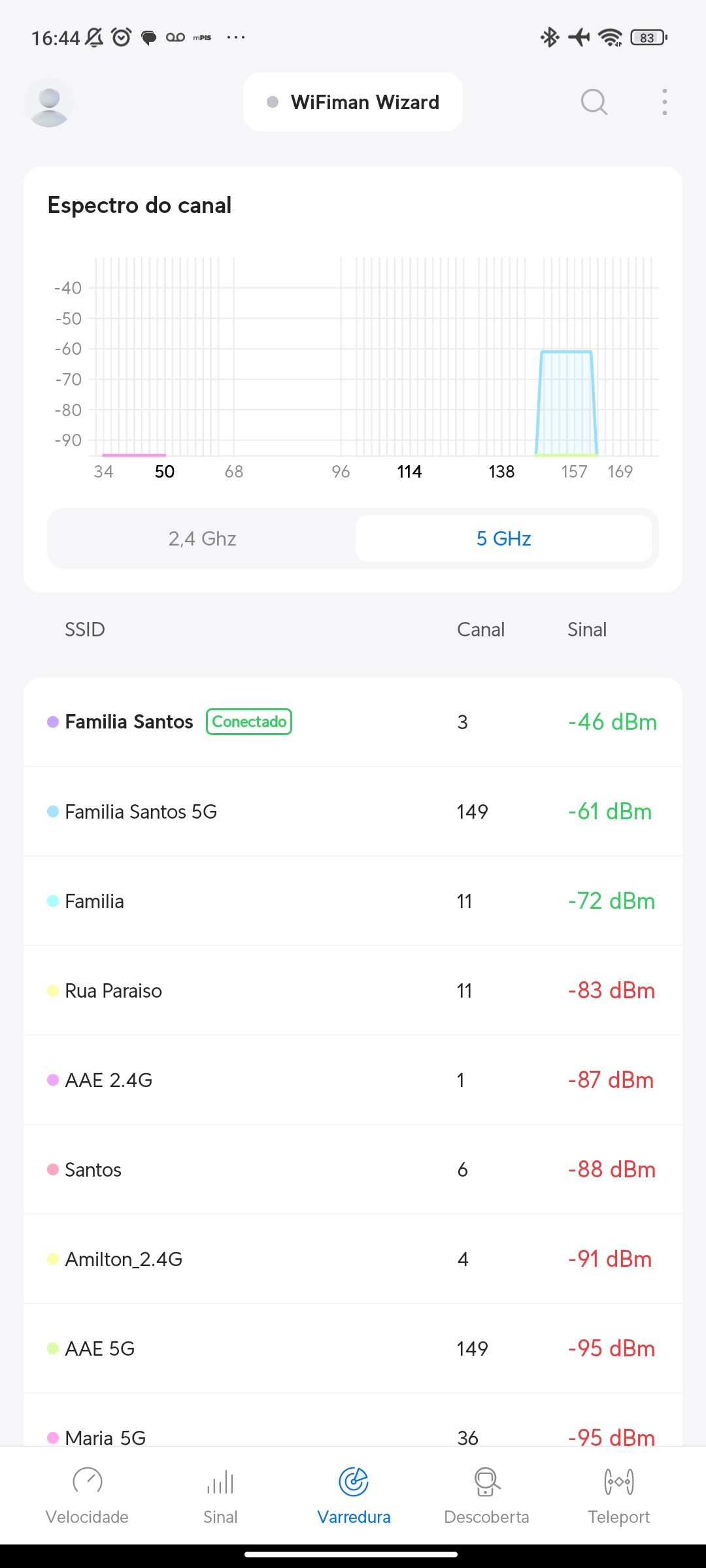Open the user profile avatar
Viewport: 706px width, 1568px height.
(x=49, y=103)
